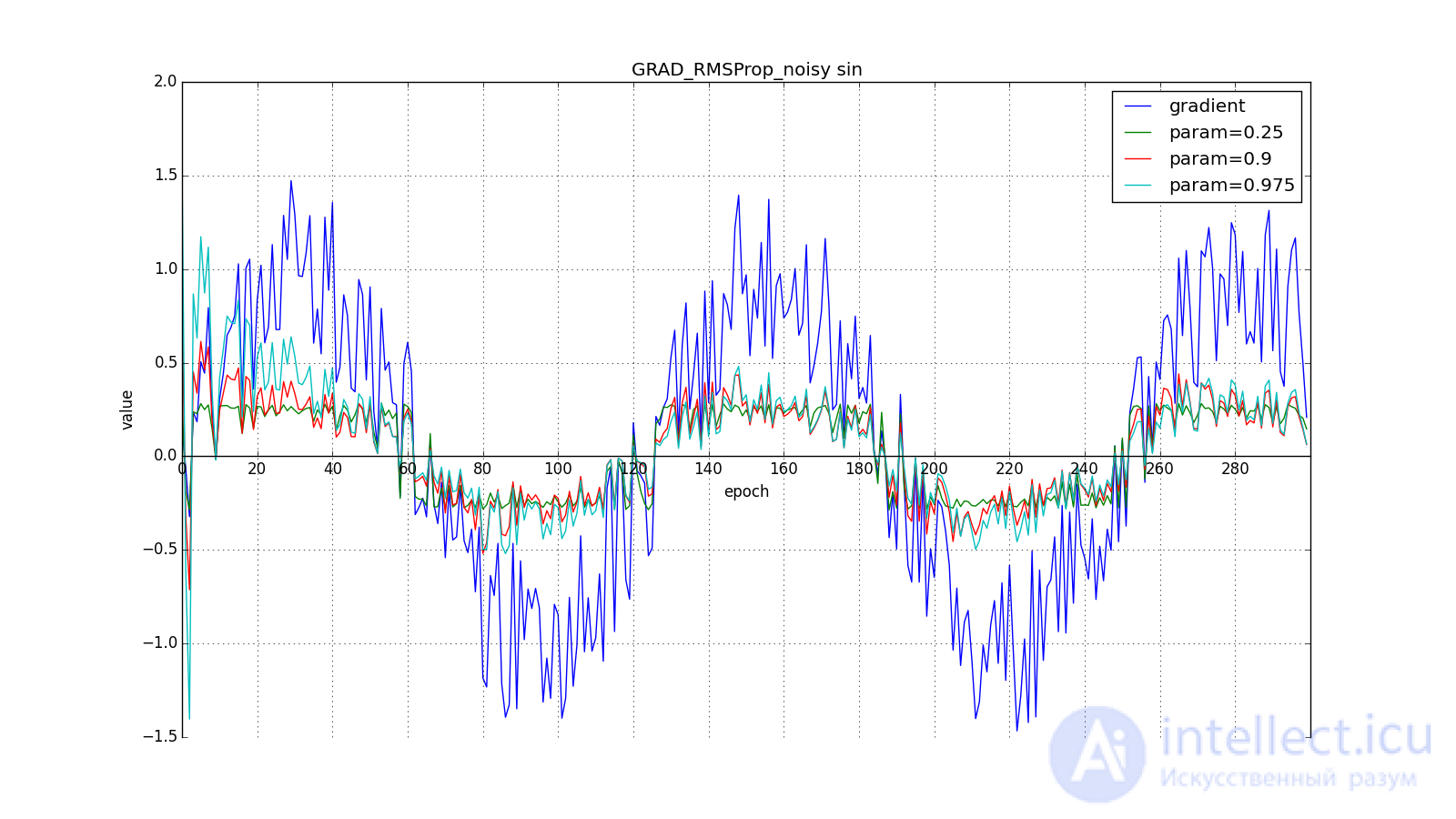Click the blue line sample for gradient
The width and height of the screenshot is (1456, 819).
coord(1138,106)
